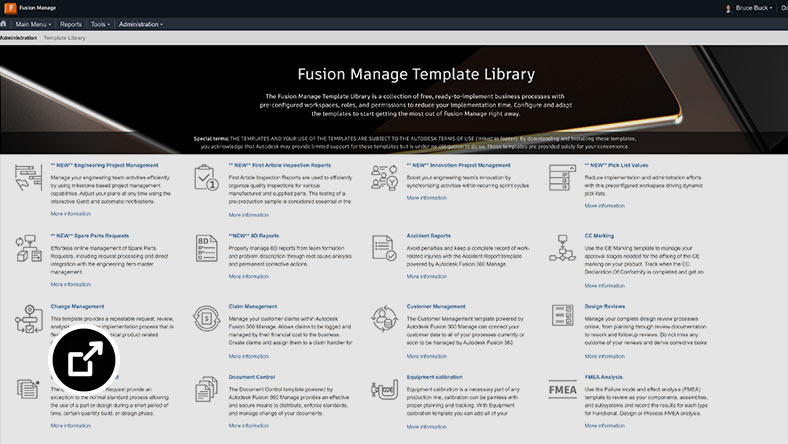Click the Administration breadcrumb
The width and height of the screenshot is (788, 444).
click(x=18, y=37)
